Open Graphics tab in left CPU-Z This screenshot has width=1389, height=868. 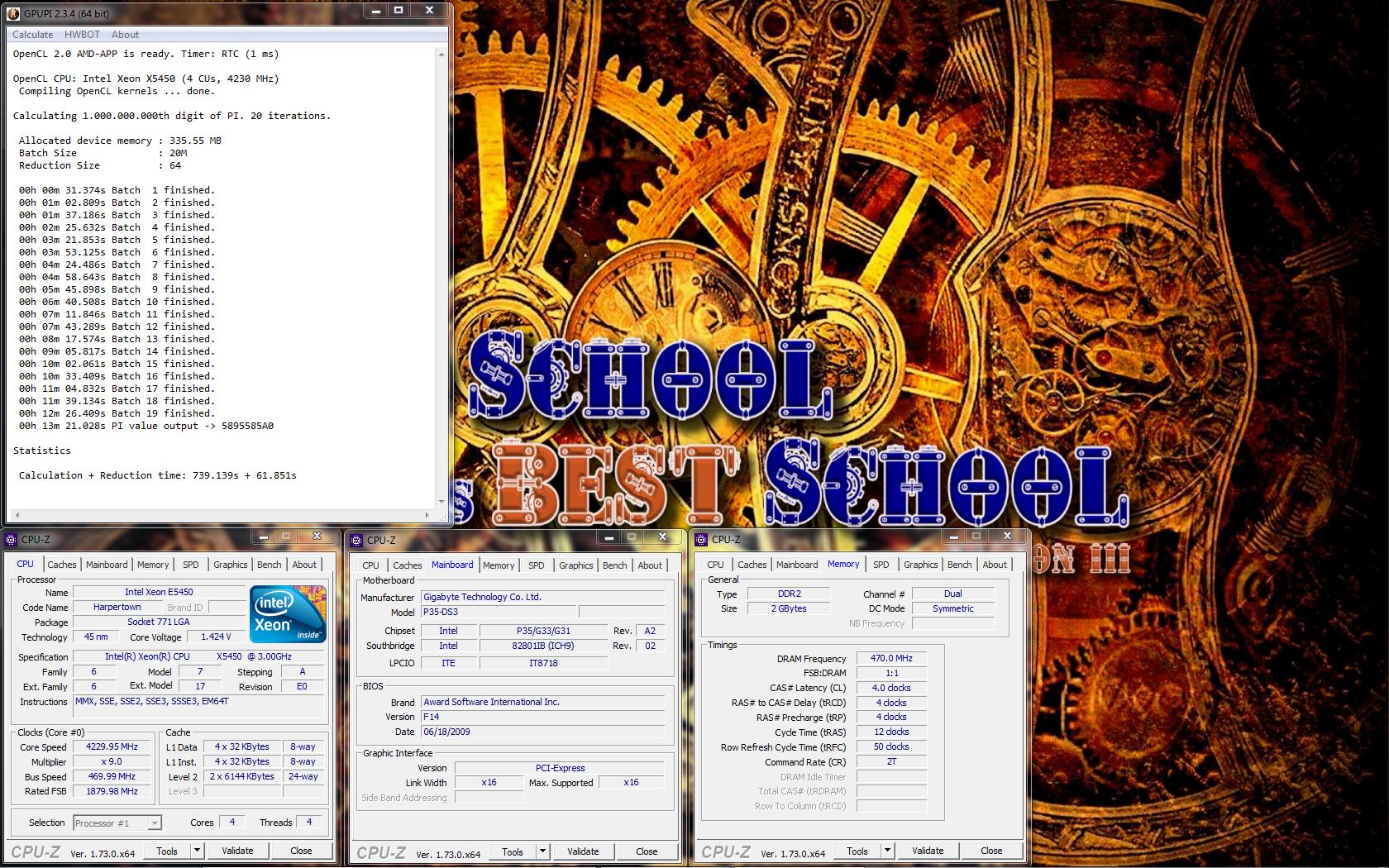coord(231,565)
